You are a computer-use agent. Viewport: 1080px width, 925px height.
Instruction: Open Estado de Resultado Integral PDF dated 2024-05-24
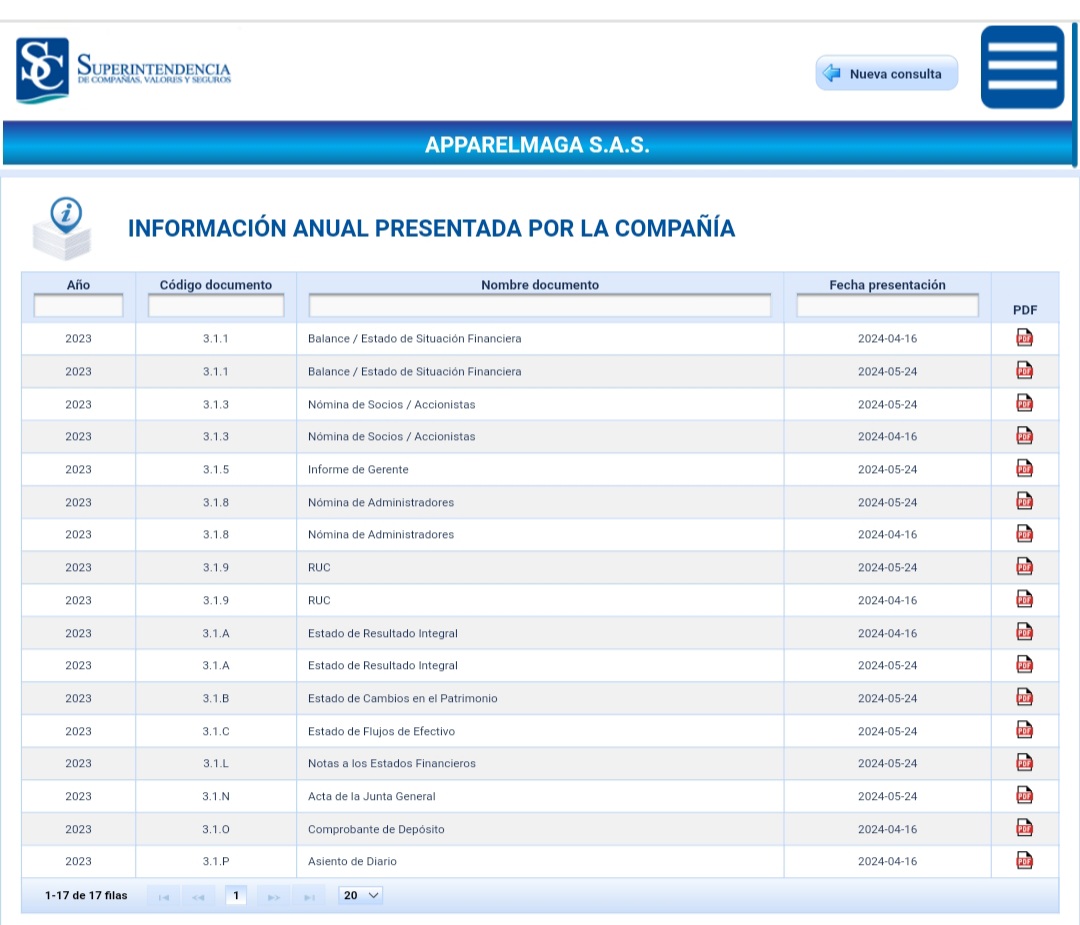1024,665
